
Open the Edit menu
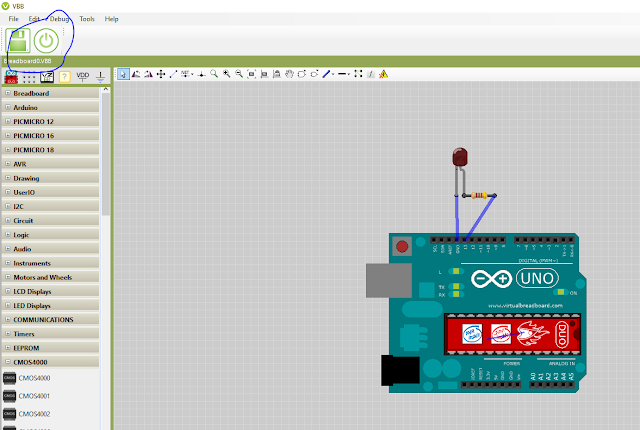pyautogui.click(x=34, y=19)
